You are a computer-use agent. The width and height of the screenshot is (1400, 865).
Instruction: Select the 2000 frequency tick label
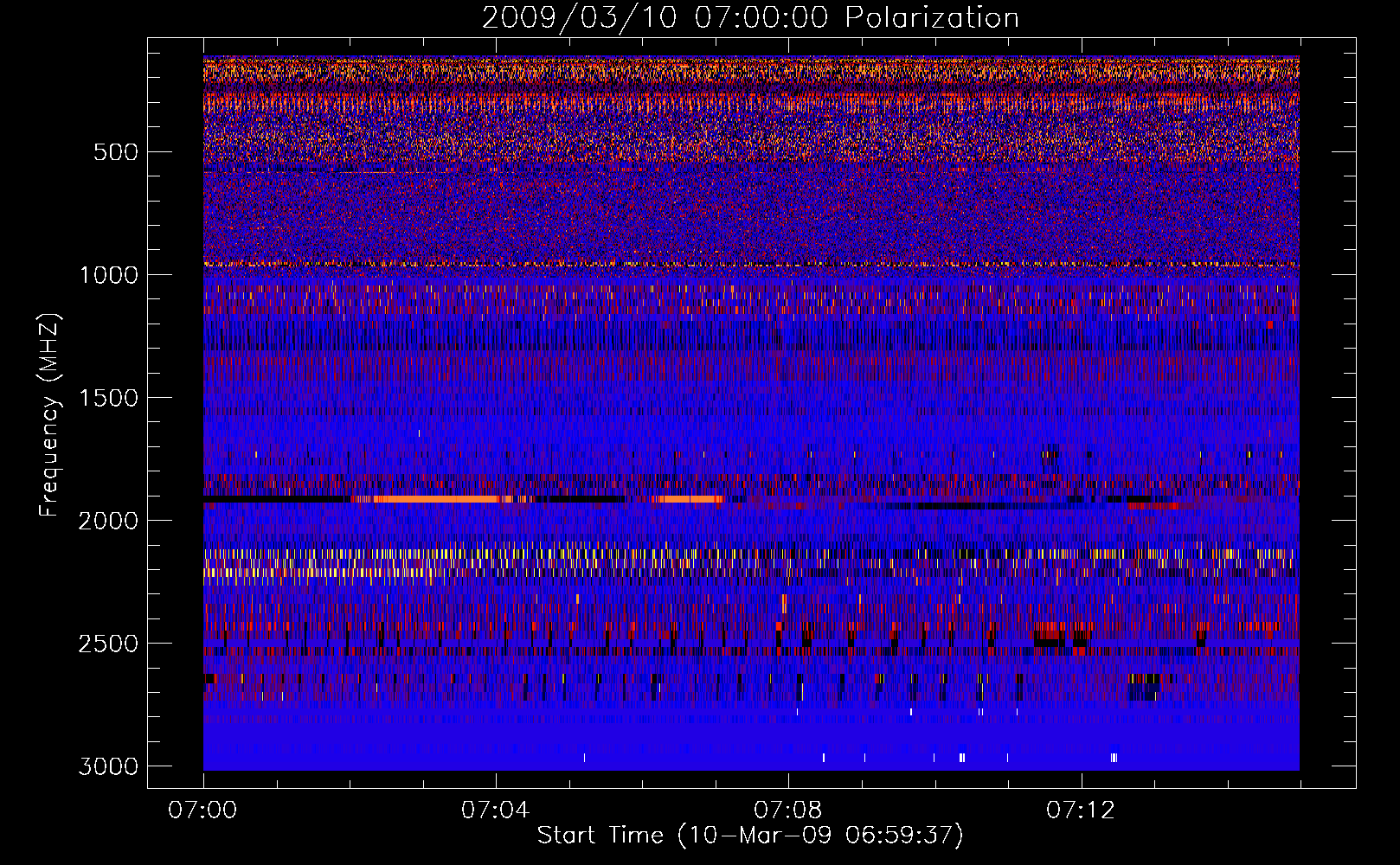(x=108, y=521)
